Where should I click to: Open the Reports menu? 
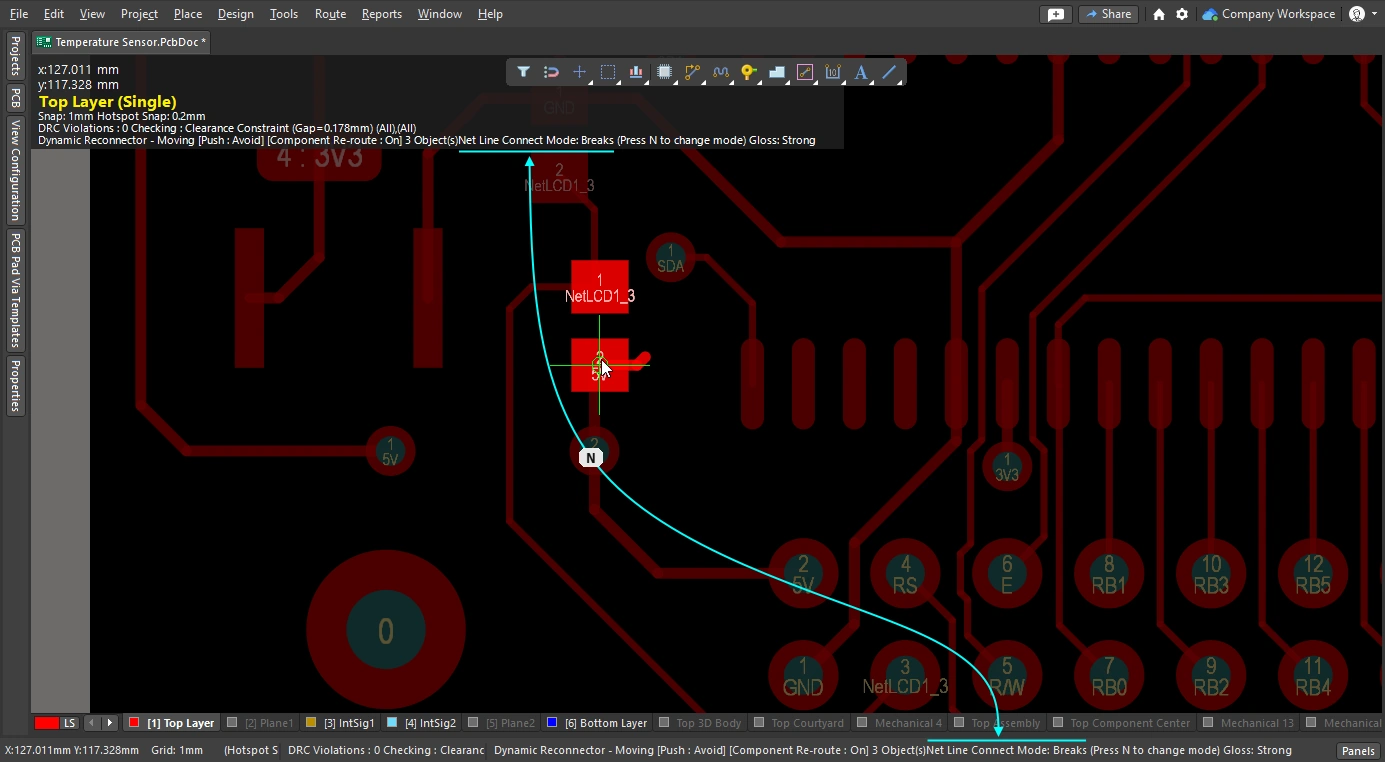(x=382, y=14)
